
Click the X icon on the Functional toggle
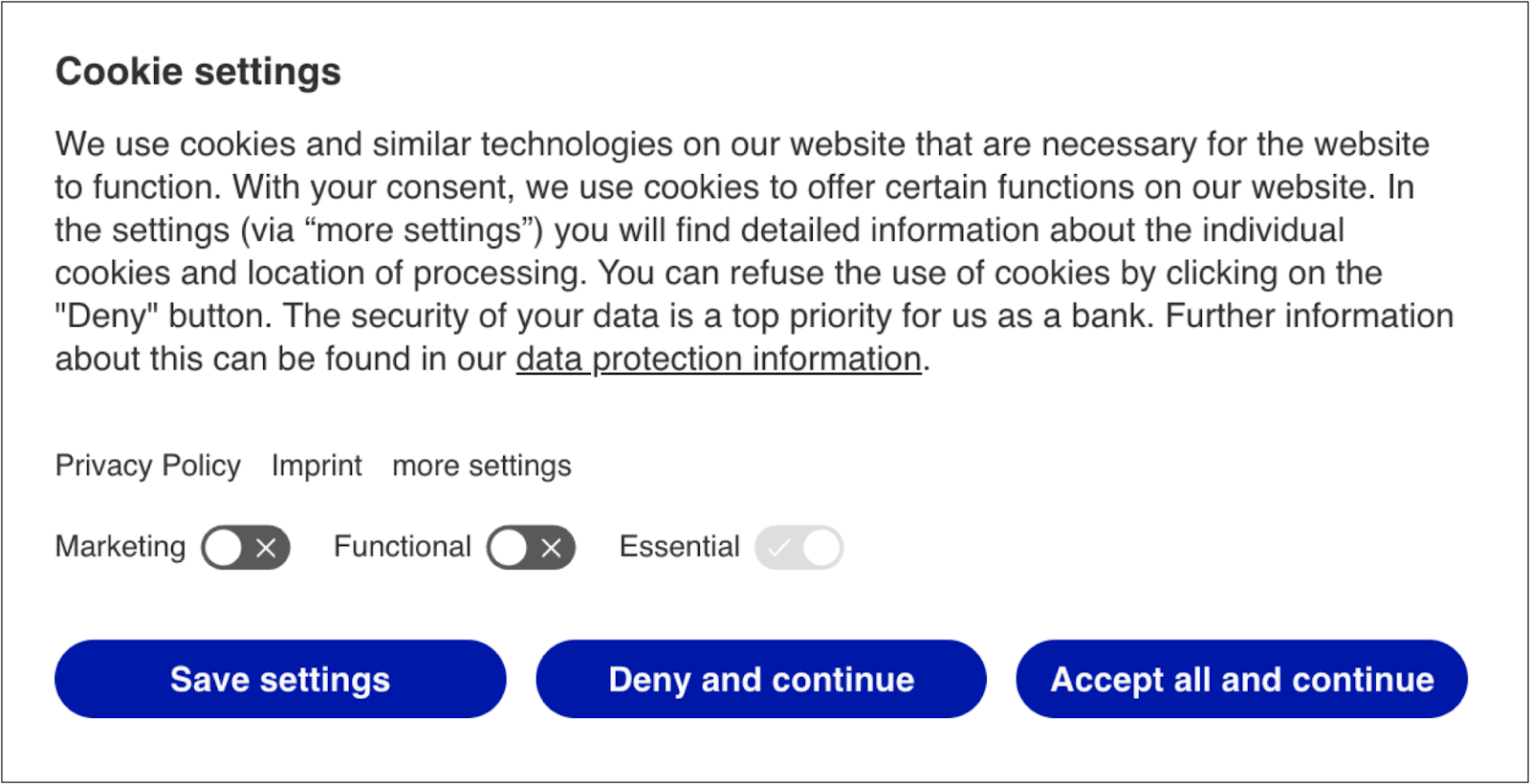552,547
